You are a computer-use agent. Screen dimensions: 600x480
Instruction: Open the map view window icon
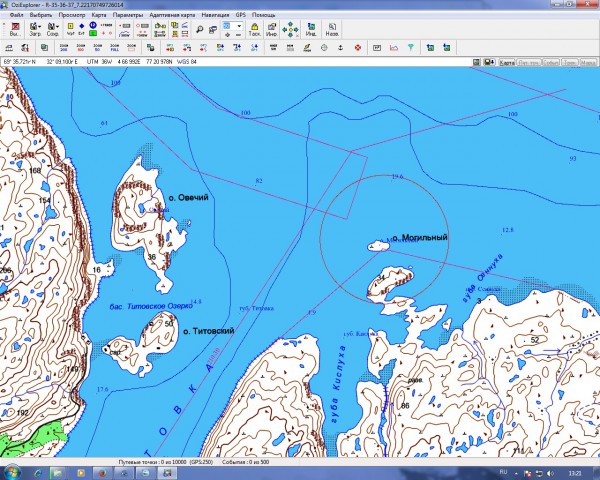213,29
